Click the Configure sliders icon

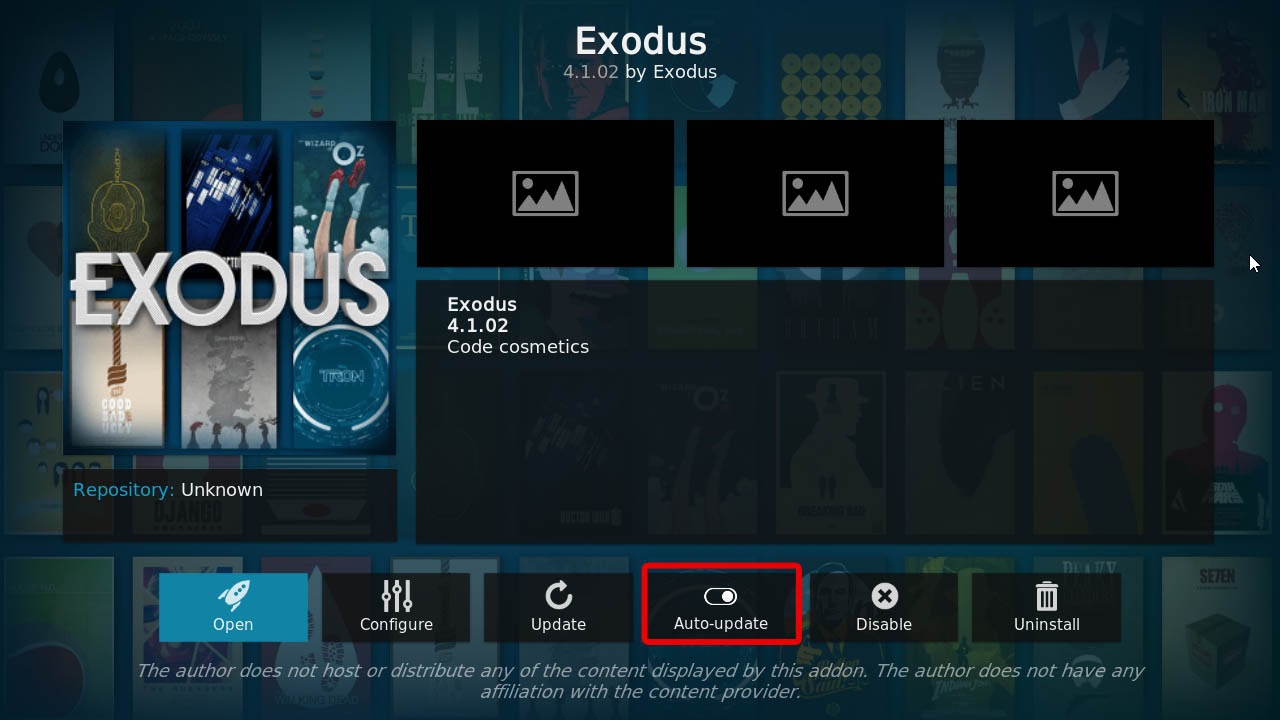coord(397,596)
